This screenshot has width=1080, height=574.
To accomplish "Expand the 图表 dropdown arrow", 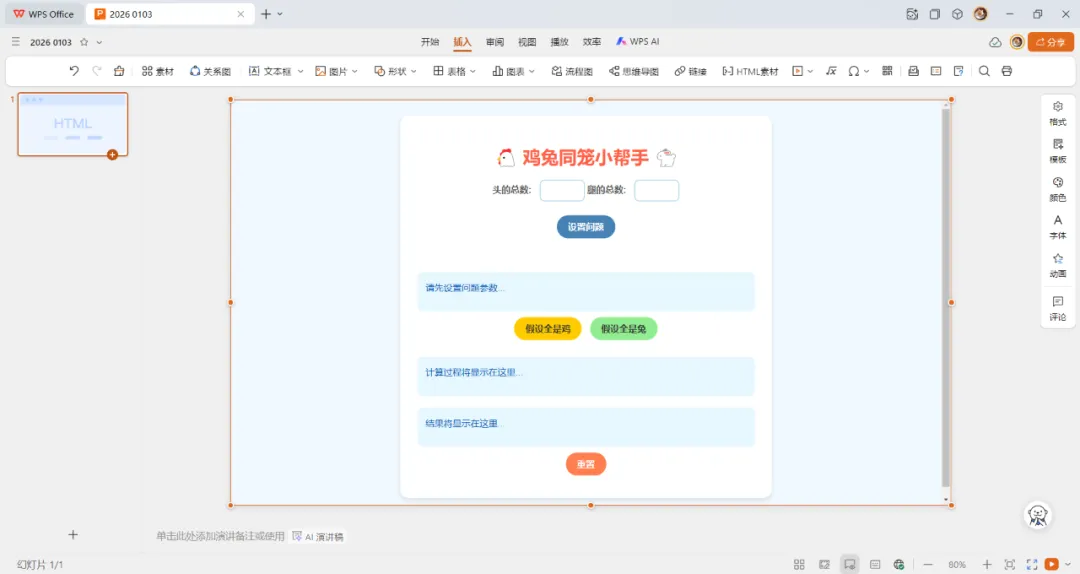I will coord(532,71).
